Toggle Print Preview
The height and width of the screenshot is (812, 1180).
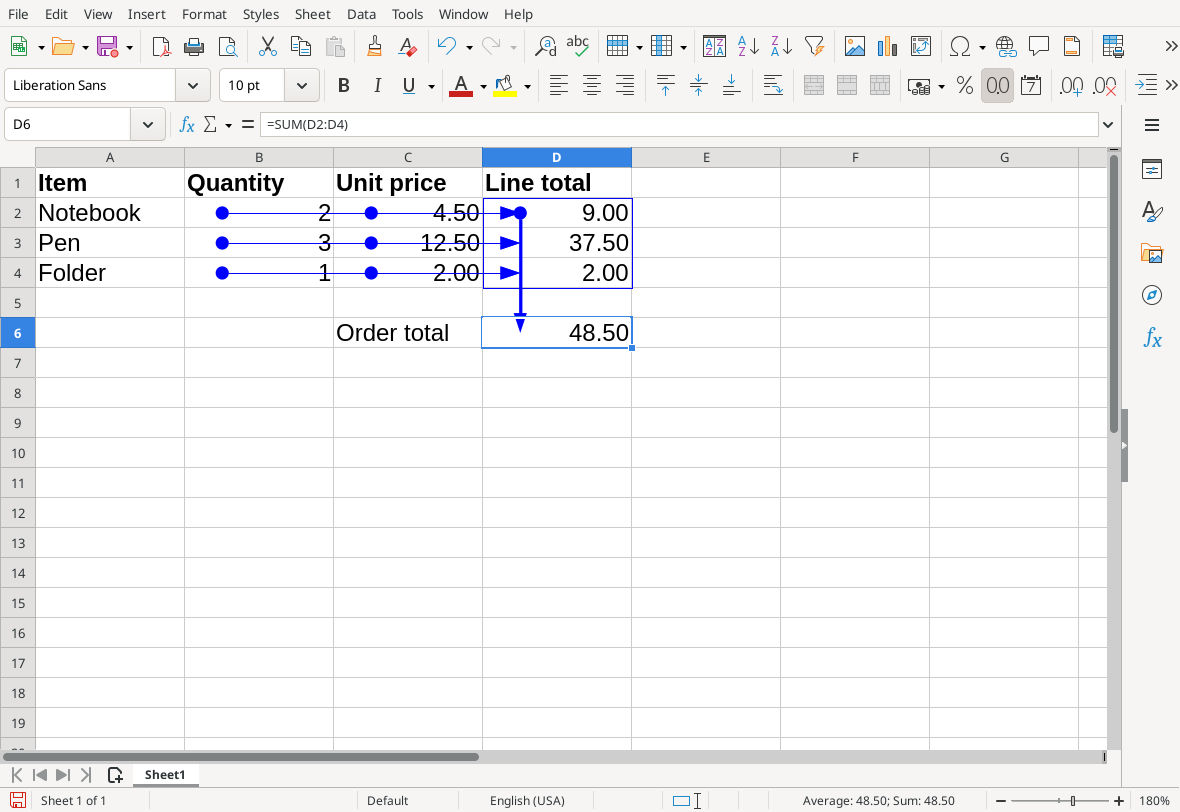227,47
